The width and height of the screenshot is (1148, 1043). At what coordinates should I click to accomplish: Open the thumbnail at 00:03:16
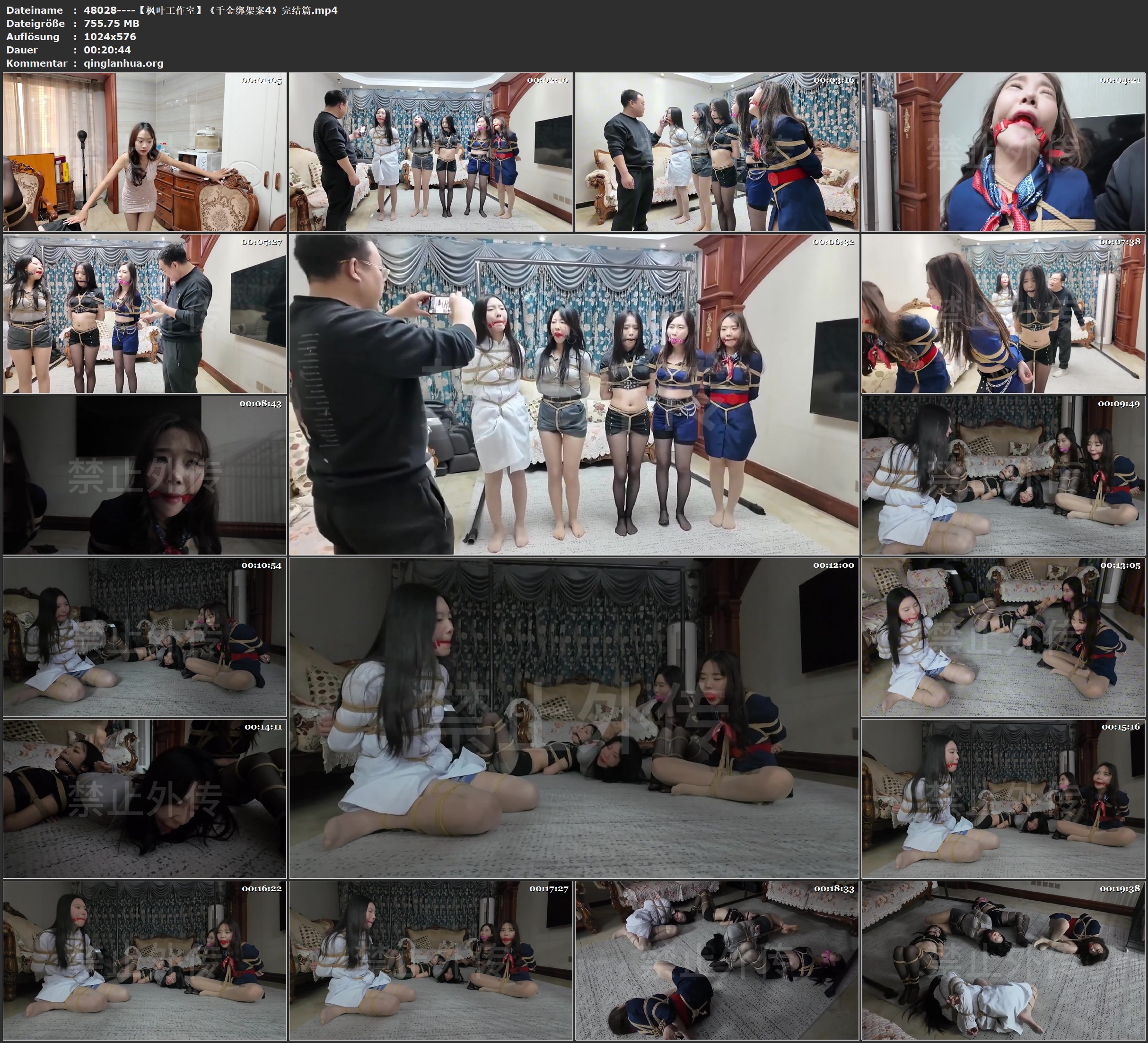(716, 151)
